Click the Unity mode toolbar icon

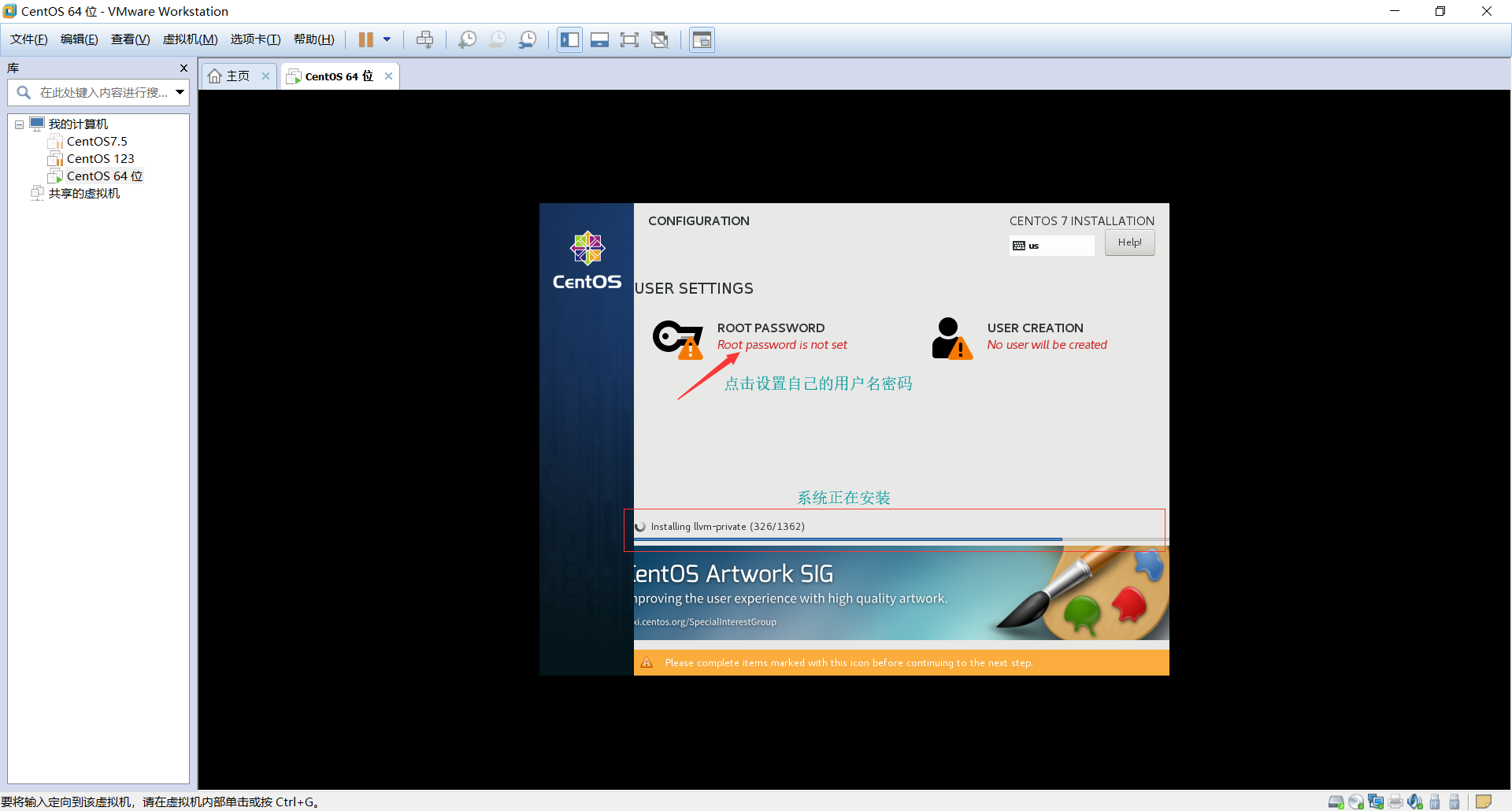click(660, 39)
